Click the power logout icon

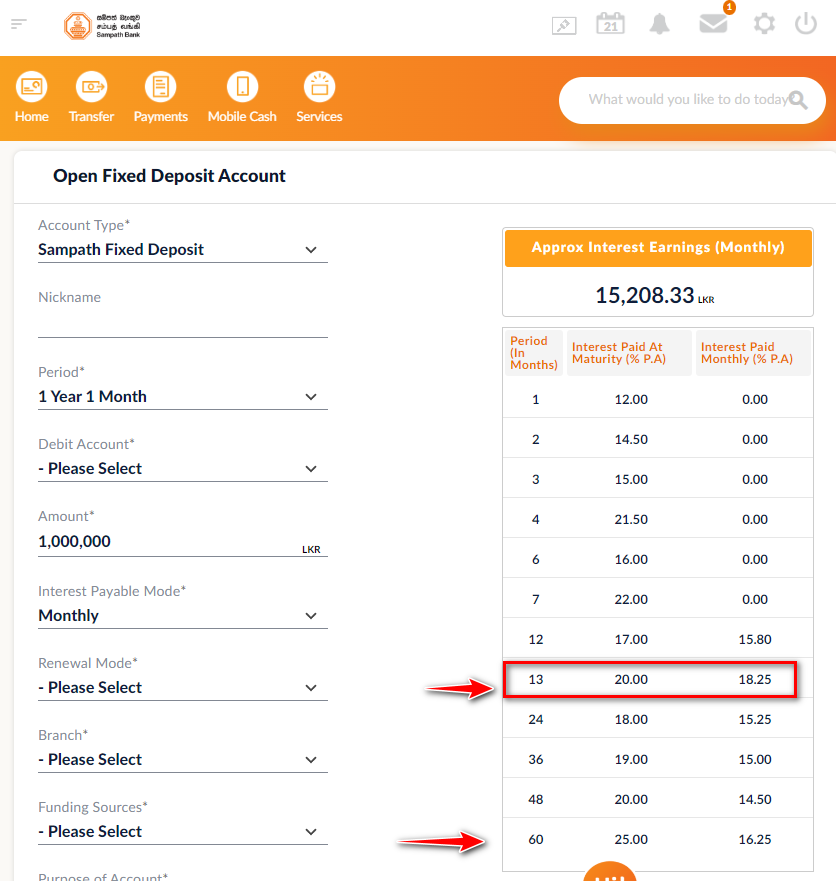tap(806, 24)
